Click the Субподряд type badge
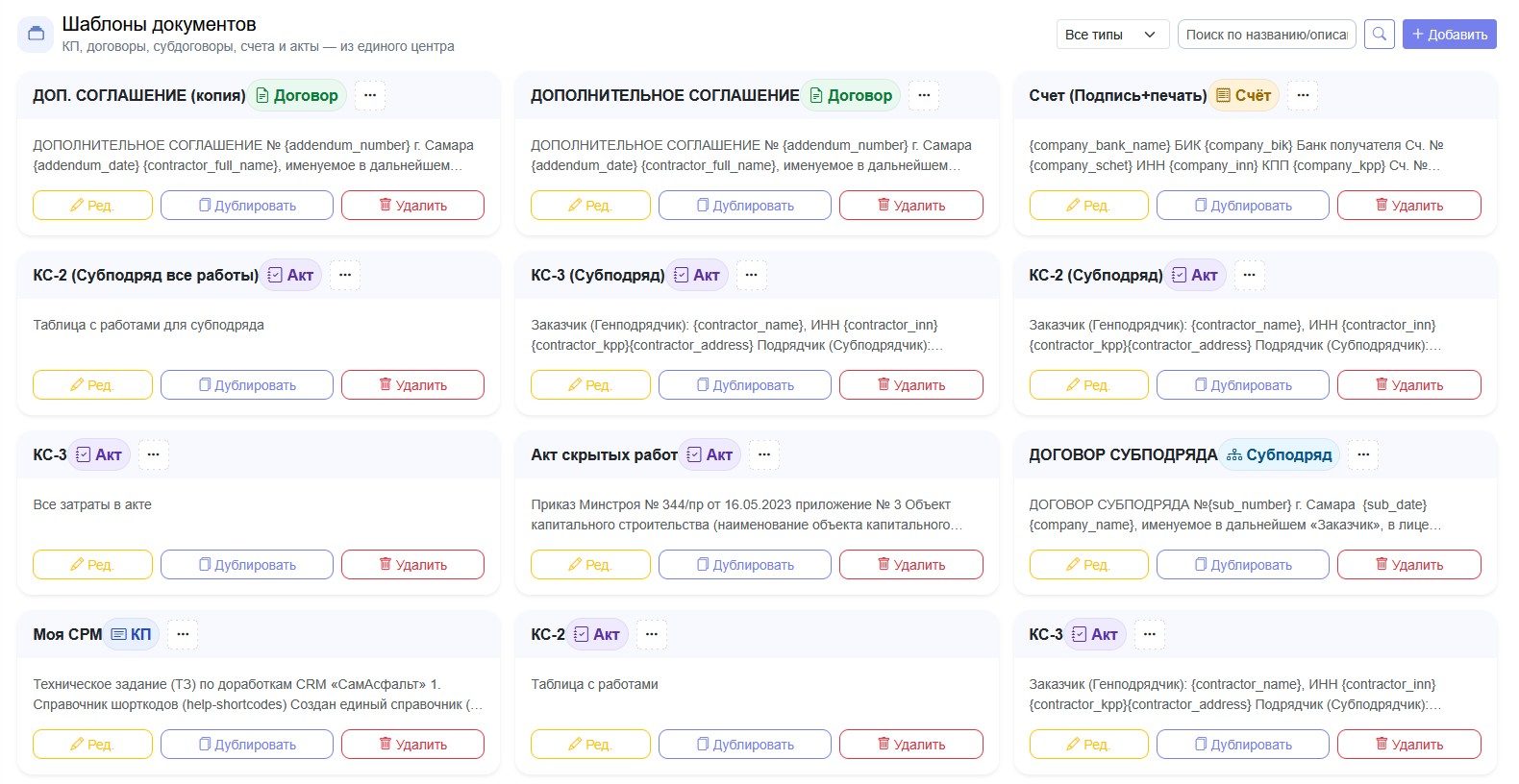This screenshot has height=784, width=1519. (1280, 454)
